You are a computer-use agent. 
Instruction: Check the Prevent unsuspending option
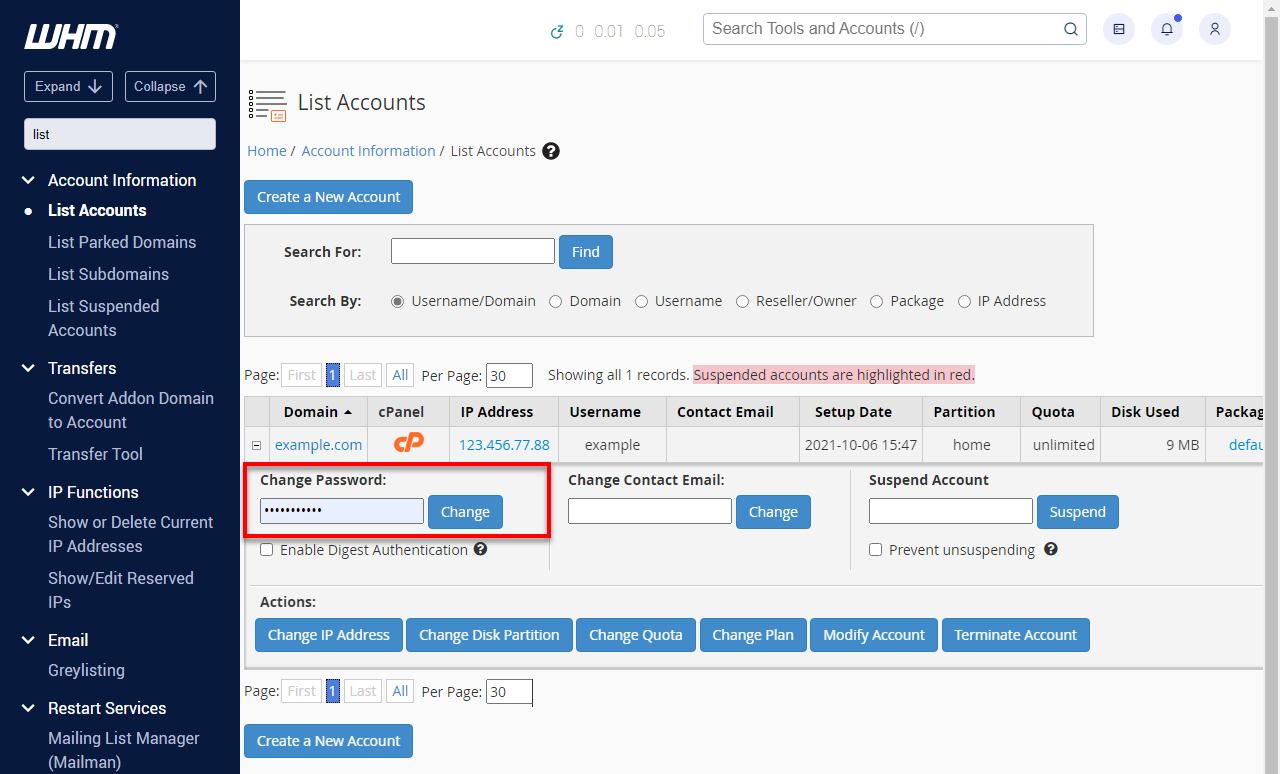(x=875, y=549)
